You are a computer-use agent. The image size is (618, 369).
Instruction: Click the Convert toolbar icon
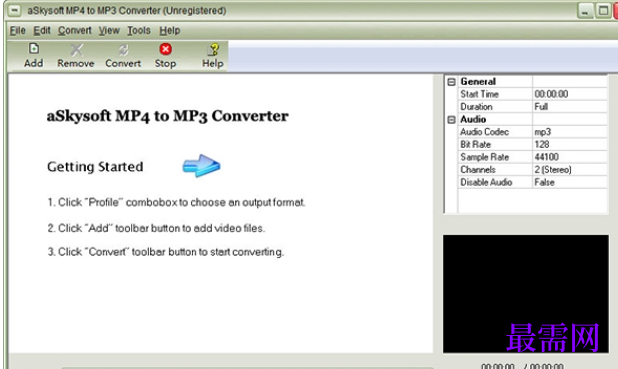click(123, 50)
